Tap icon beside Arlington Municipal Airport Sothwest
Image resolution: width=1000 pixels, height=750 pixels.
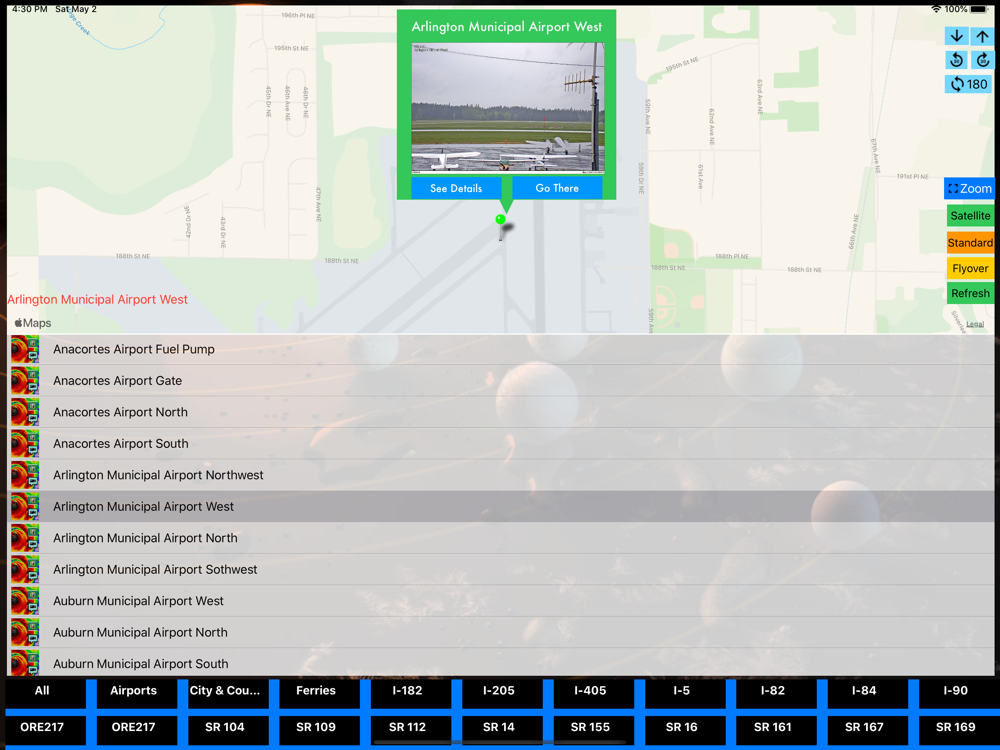25,570
